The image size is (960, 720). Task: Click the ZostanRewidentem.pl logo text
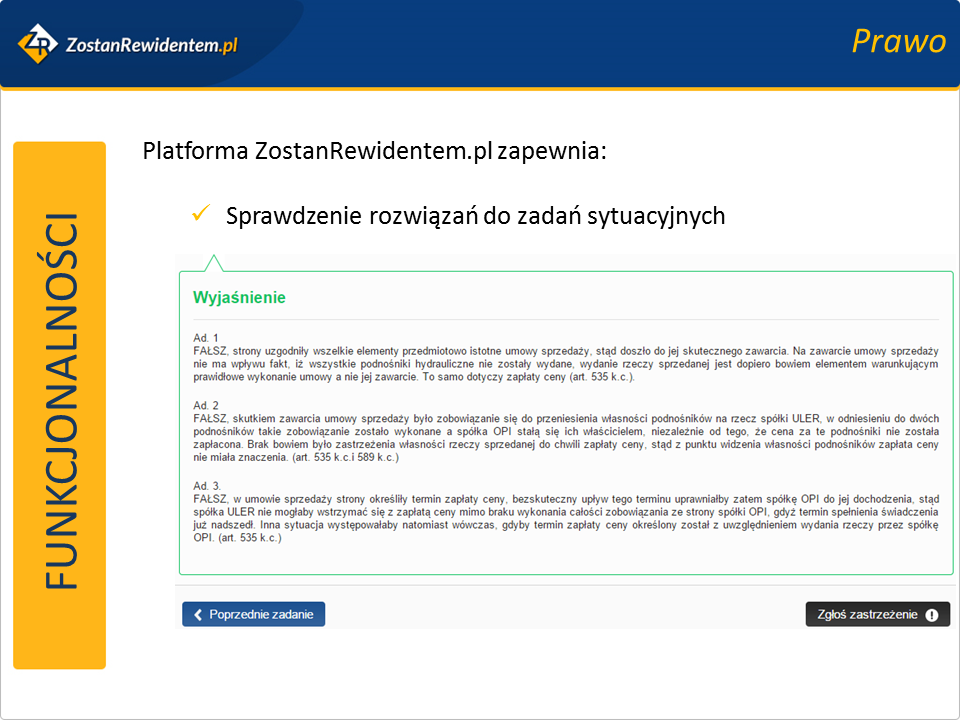coord(150,44)
